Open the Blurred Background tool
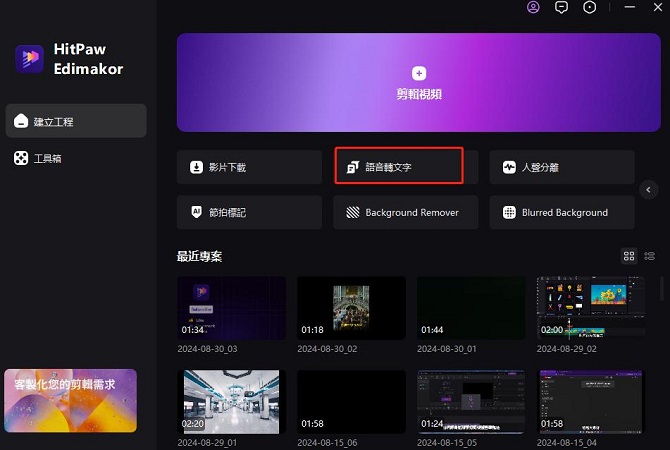This screenshot has height=450, width=670. (x=562, y=213)
